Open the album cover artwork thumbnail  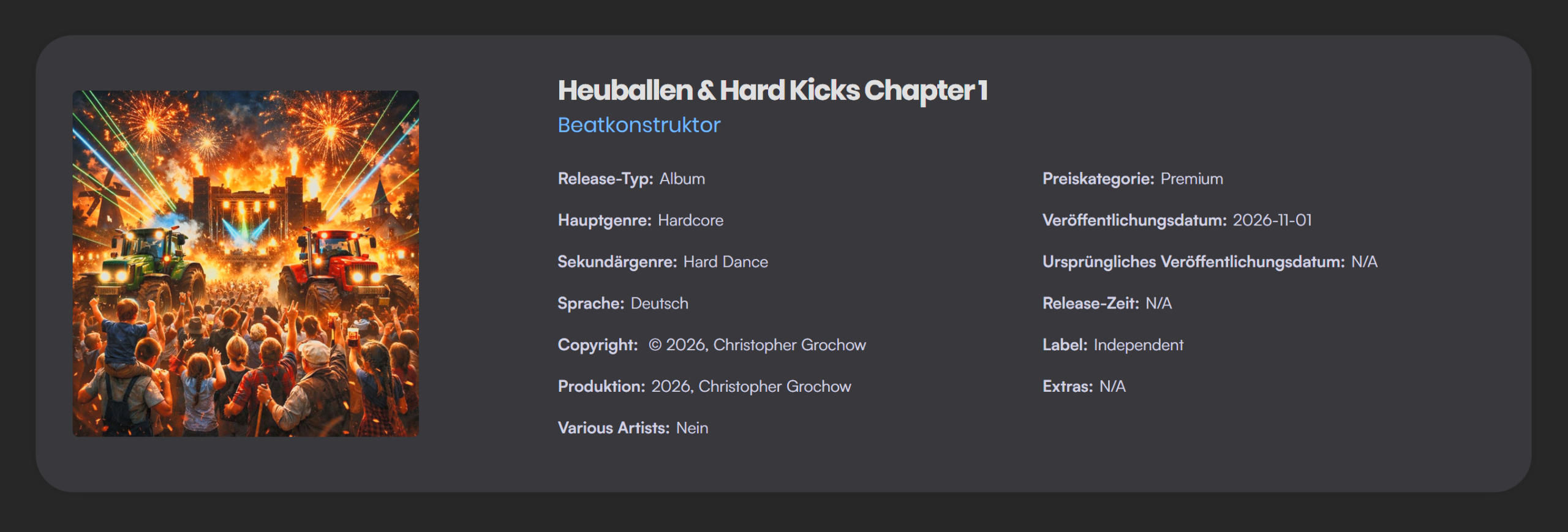click(x=246, y=263)
